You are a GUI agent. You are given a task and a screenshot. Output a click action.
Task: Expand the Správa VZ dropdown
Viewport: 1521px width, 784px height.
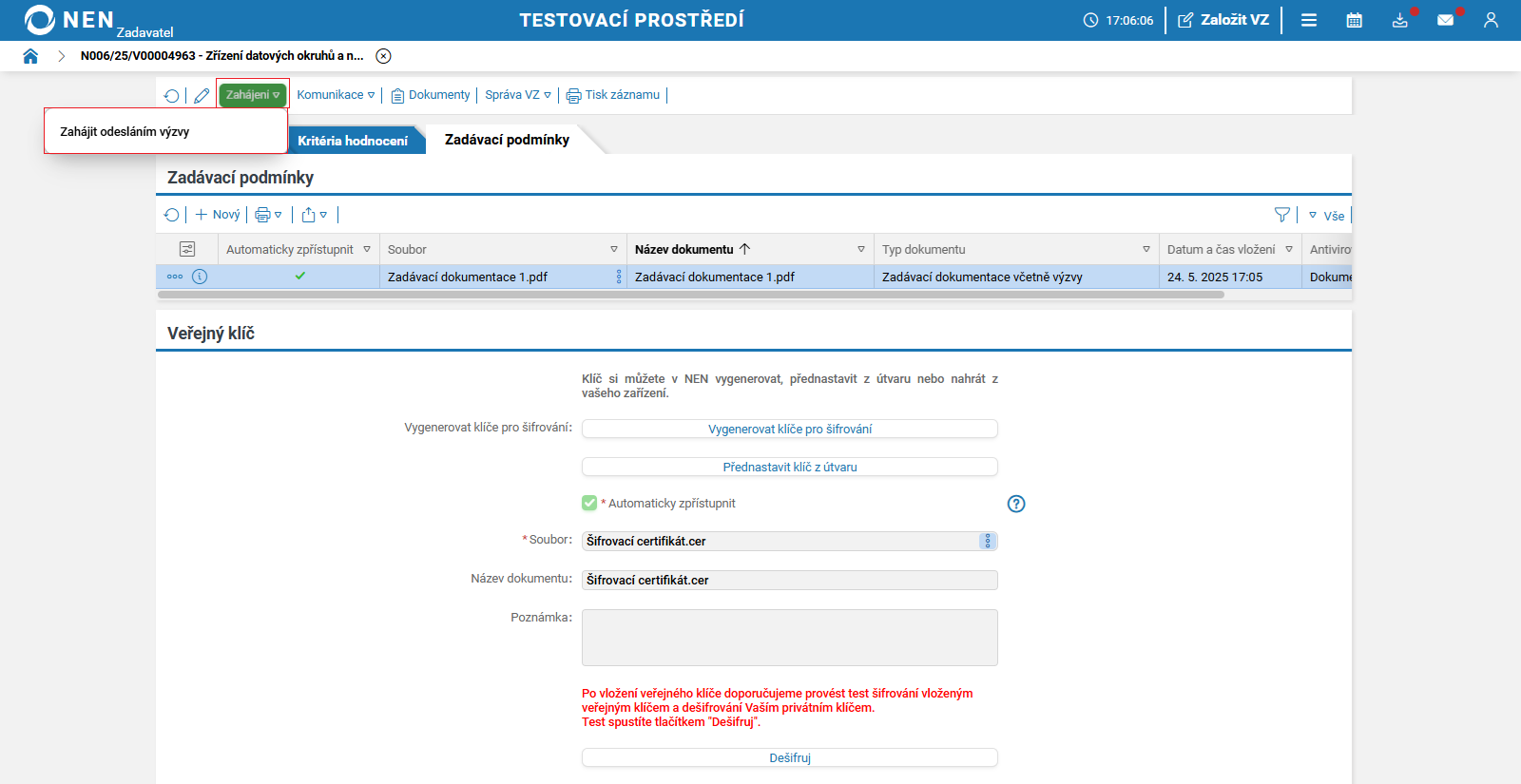[x=517, y=95]
